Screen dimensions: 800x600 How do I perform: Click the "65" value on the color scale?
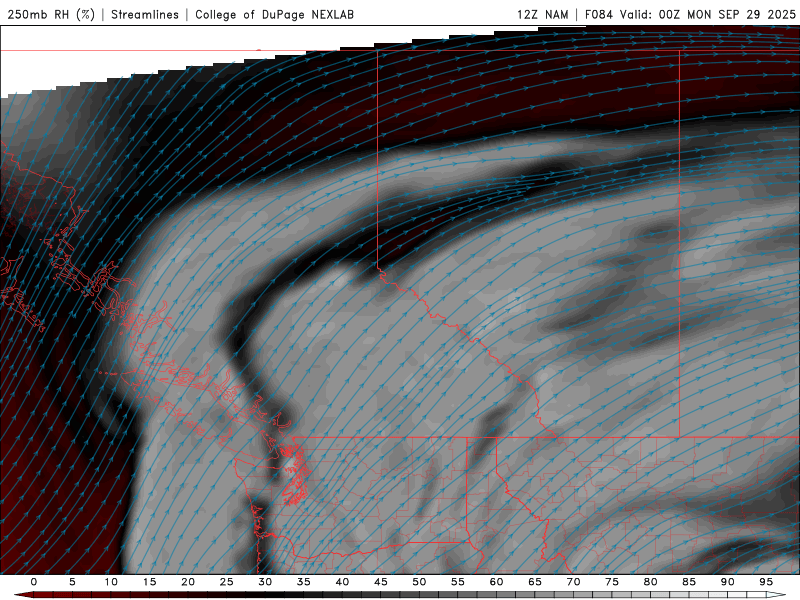pyautogui.click(x=535, y=582)
